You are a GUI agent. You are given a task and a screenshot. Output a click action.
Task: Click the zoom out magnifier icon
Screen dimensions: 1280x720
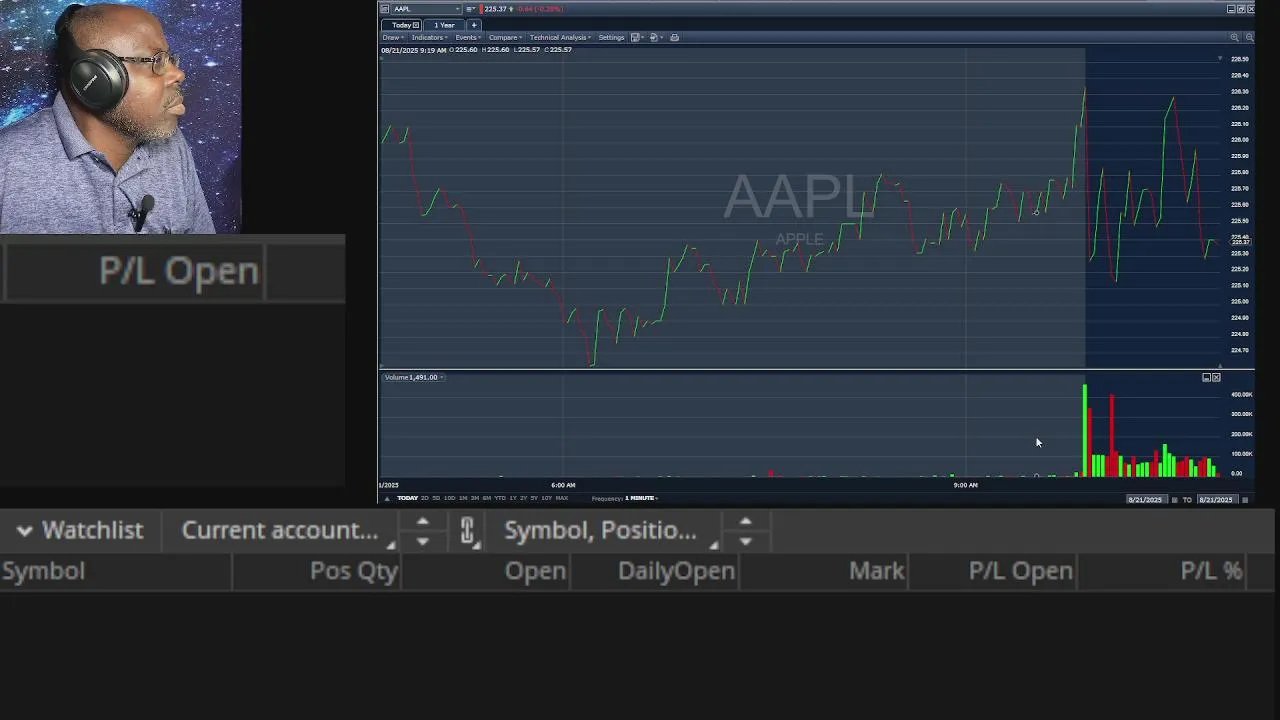(x=1249, y=37)
